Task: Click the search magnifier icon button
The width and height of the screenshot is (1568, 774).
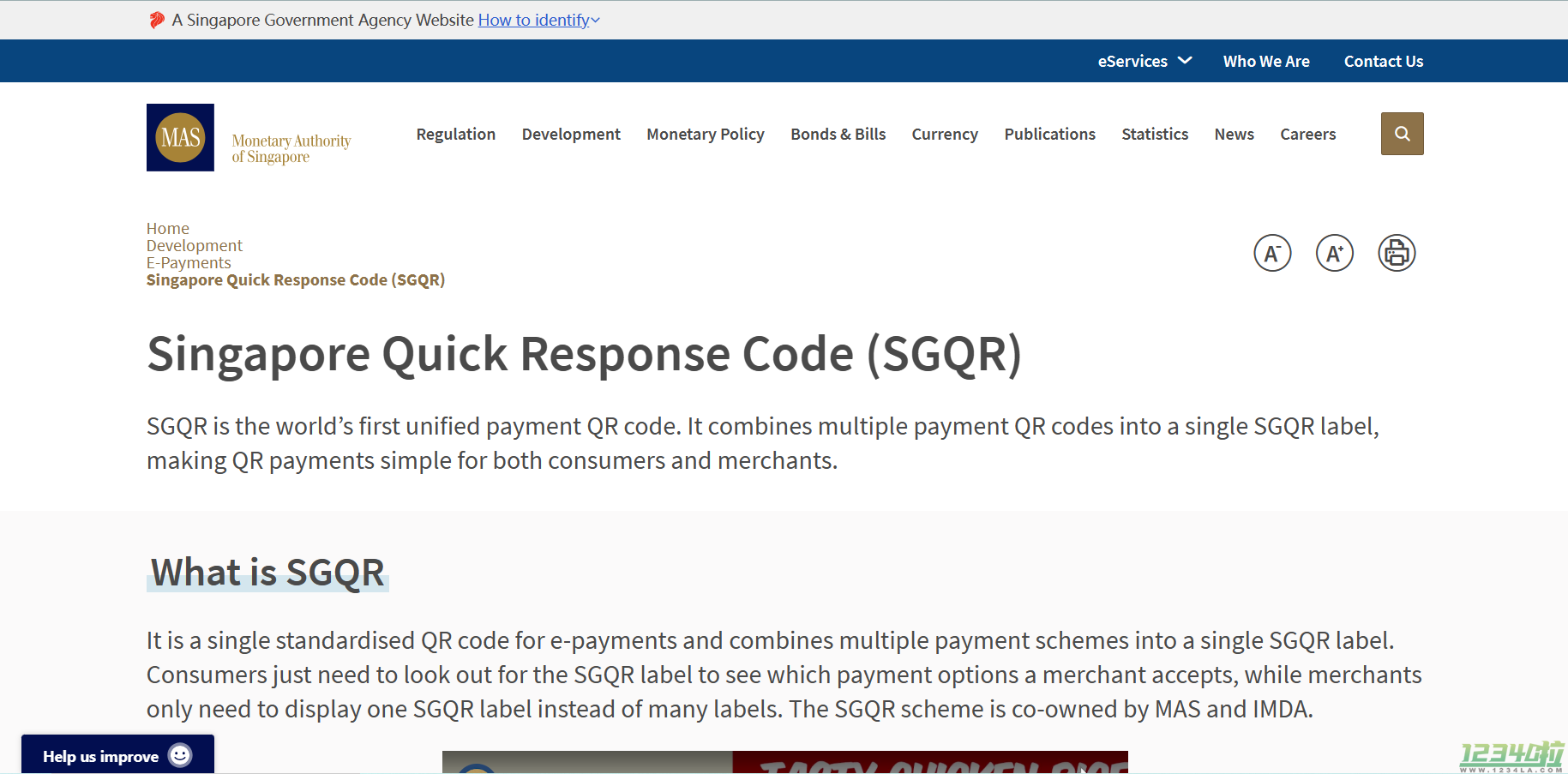Action: 1402,134
